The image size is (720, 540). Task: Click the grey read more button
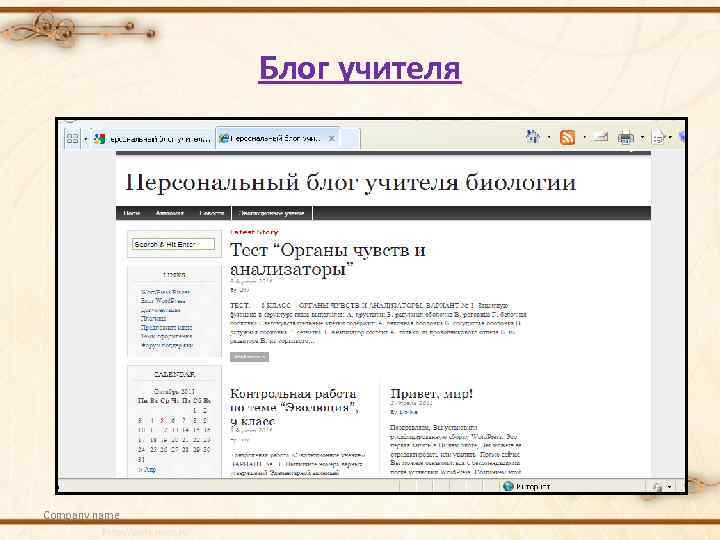pyautogui.click(x=249, y=357)
